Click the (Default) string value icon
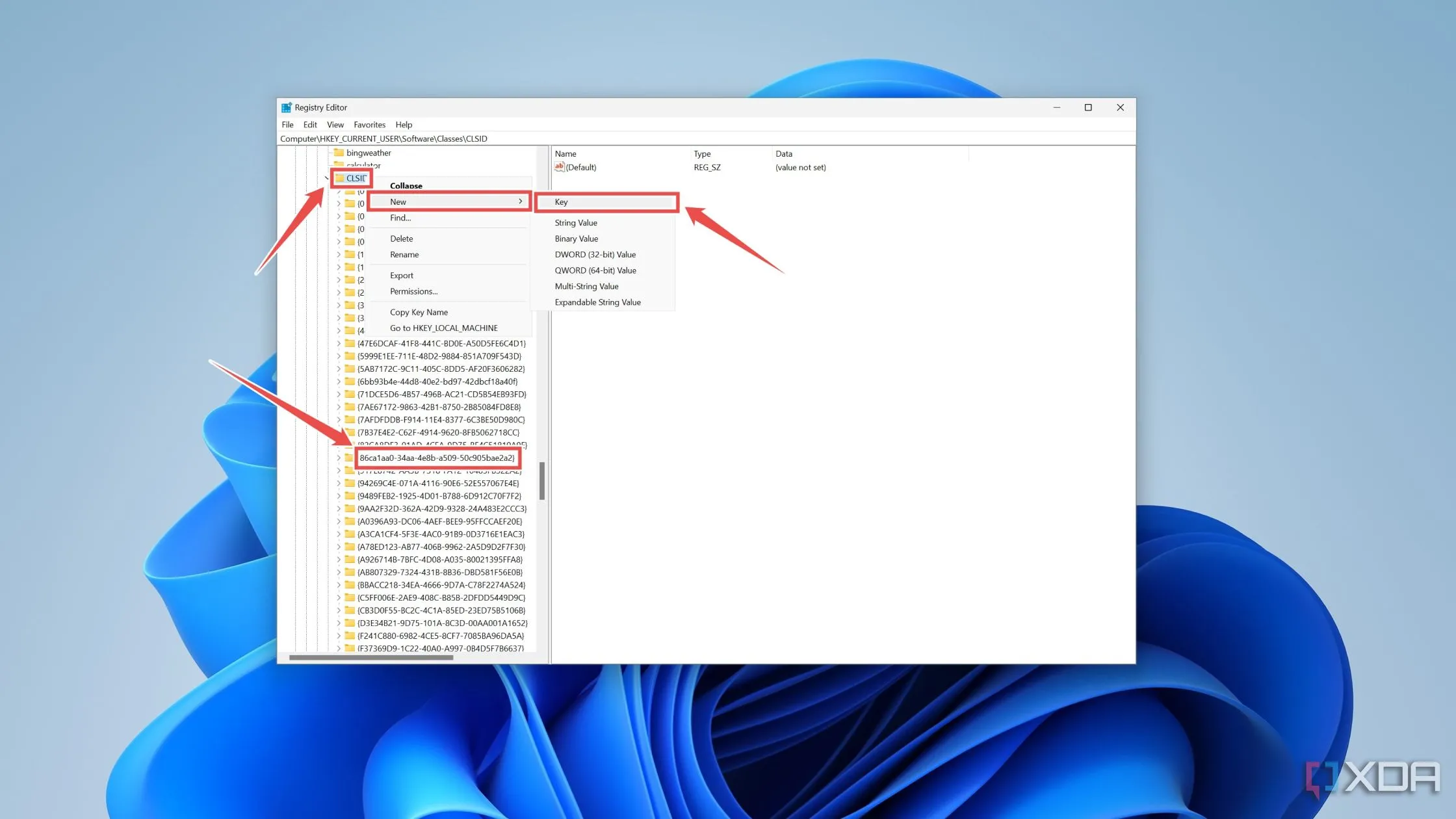Image resolution: width=1456 pixels, height=819 pixels. 559,167
